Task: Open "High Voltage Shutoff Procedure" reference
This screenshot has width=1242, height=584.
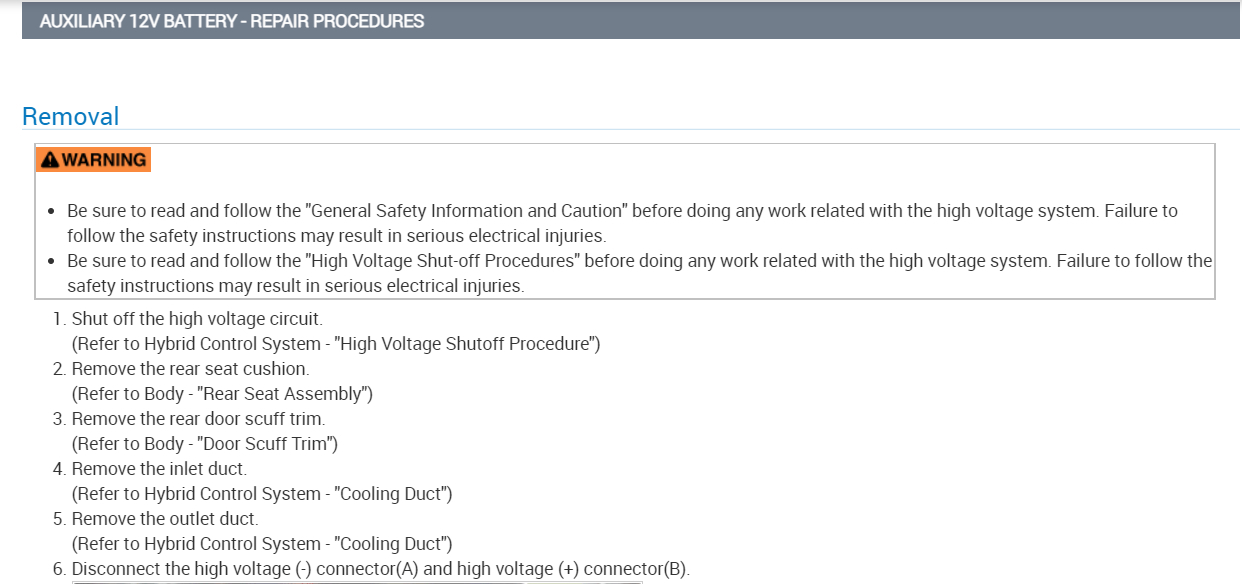Action: click(x=466, y=344)
